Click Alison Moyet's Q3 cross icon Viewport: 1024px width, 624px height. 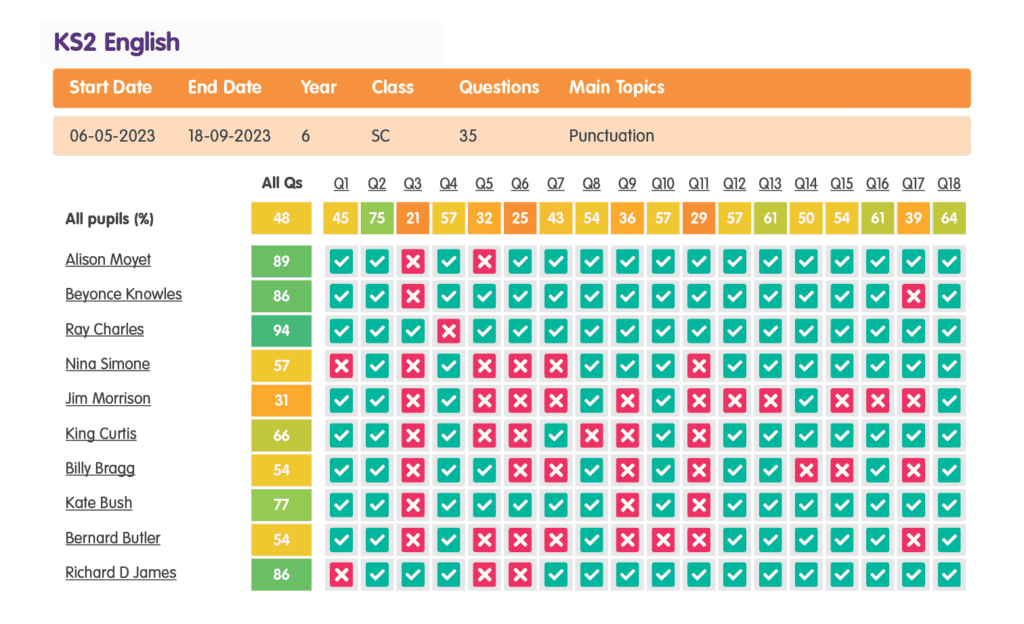coord(413,260)
